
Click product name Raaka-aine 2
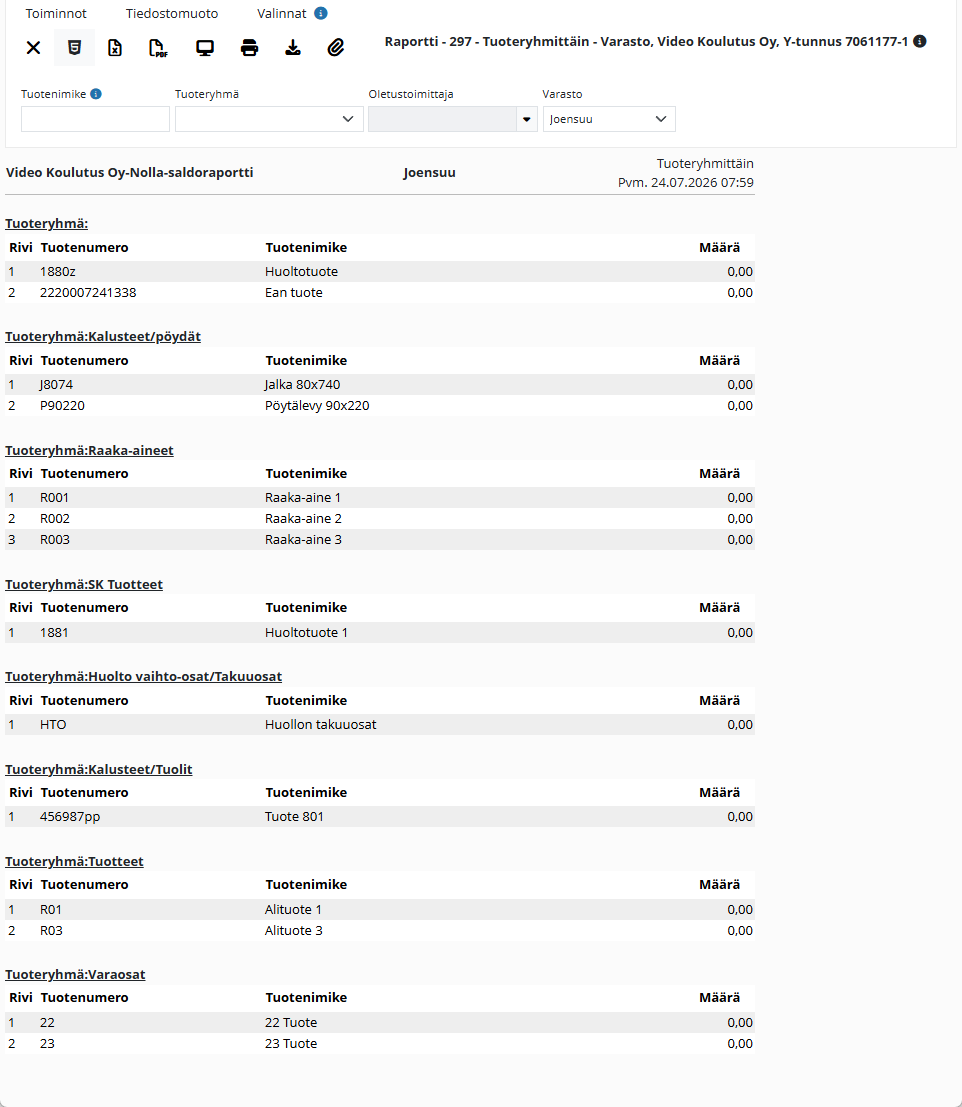coord(303,519)
